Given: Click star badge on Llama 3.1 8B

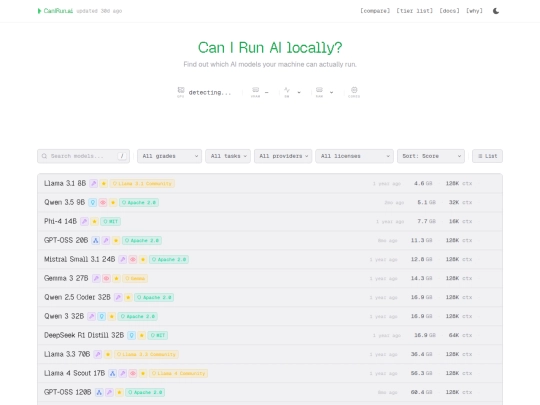Looking at the screenshot, I should coord(104,184).
